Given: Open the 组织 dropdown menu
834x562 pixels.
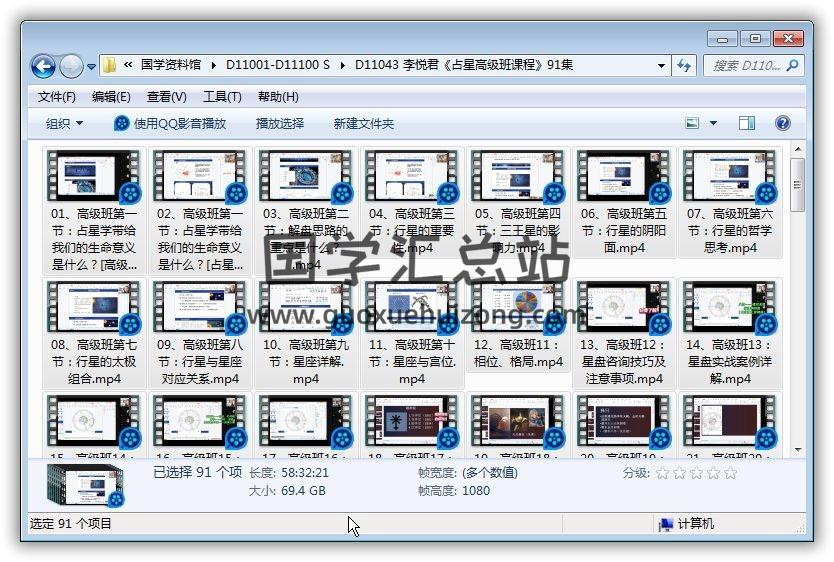Looking at the screenshot, I should click(64, 123).
